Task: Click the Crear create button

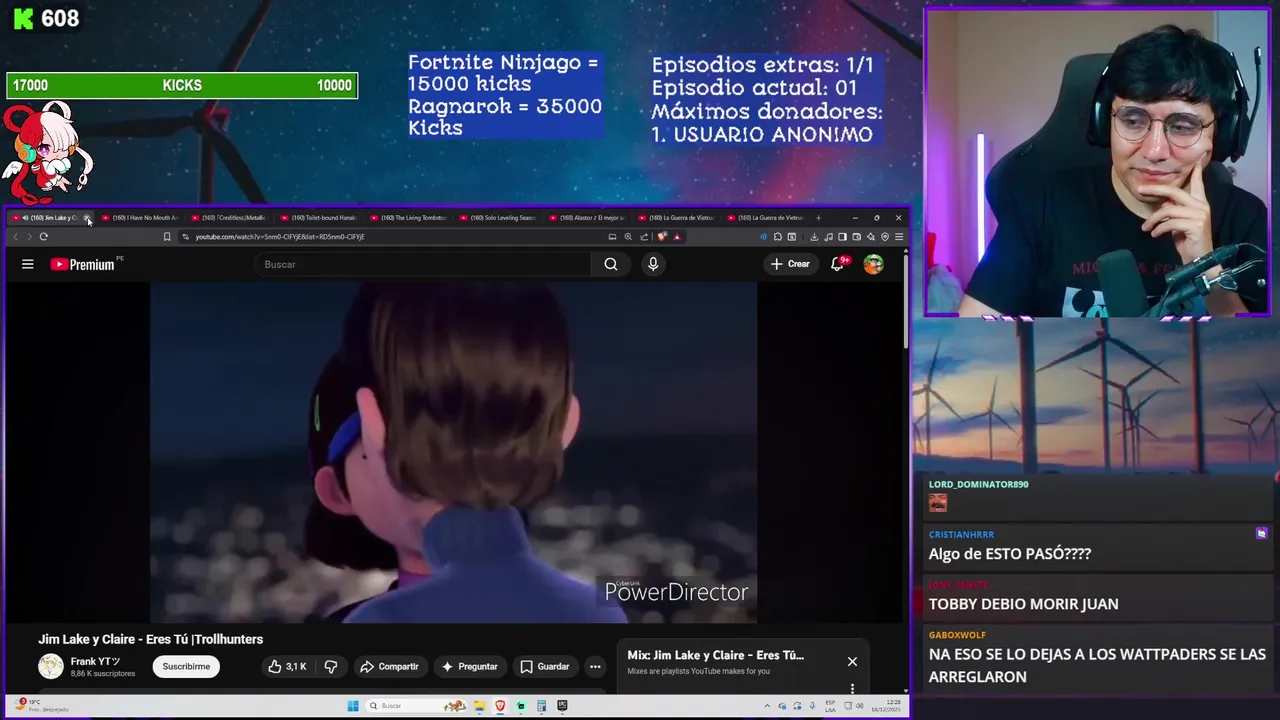Action: pos(789,264)
